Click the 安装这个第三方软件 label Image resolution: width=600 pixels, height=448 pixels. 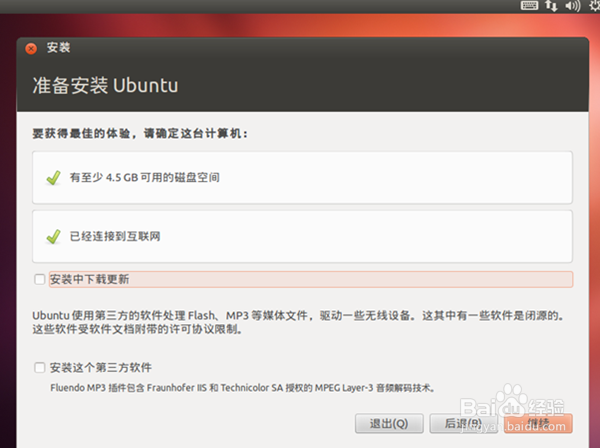(x=101, y=368)
